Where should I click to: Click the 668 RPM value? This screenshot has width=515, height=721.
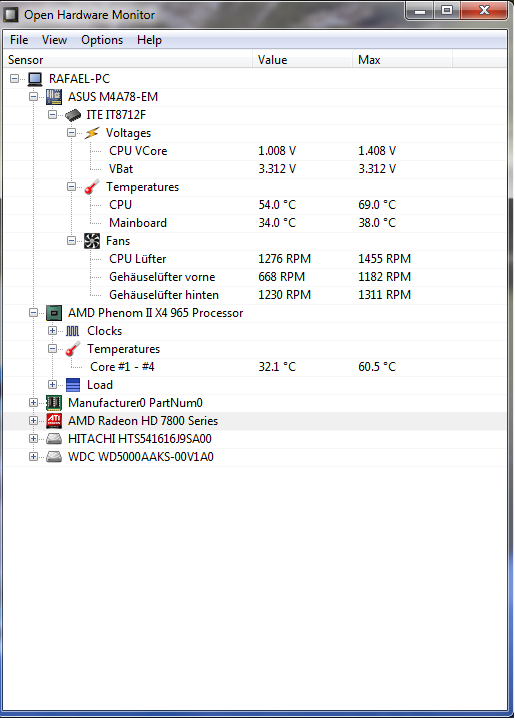281,277
